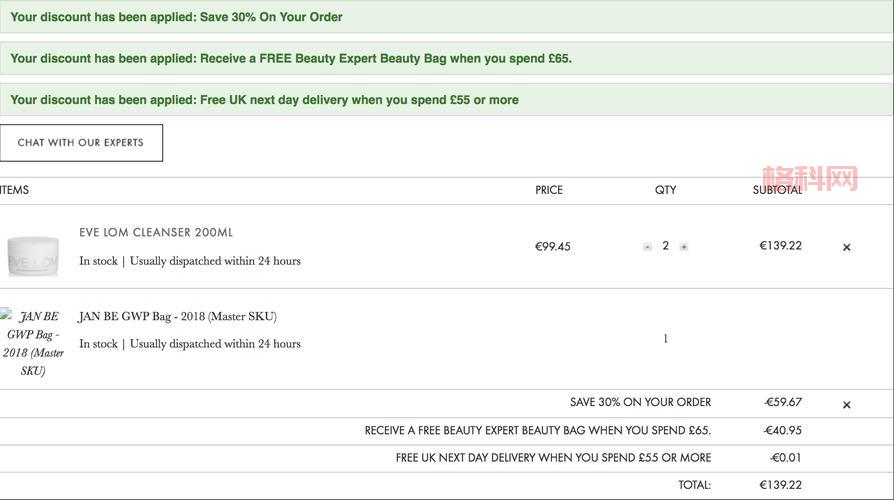The image size is (894, 500).
Task: Click the free UK delivery discount banner
Action: point(447,100)
